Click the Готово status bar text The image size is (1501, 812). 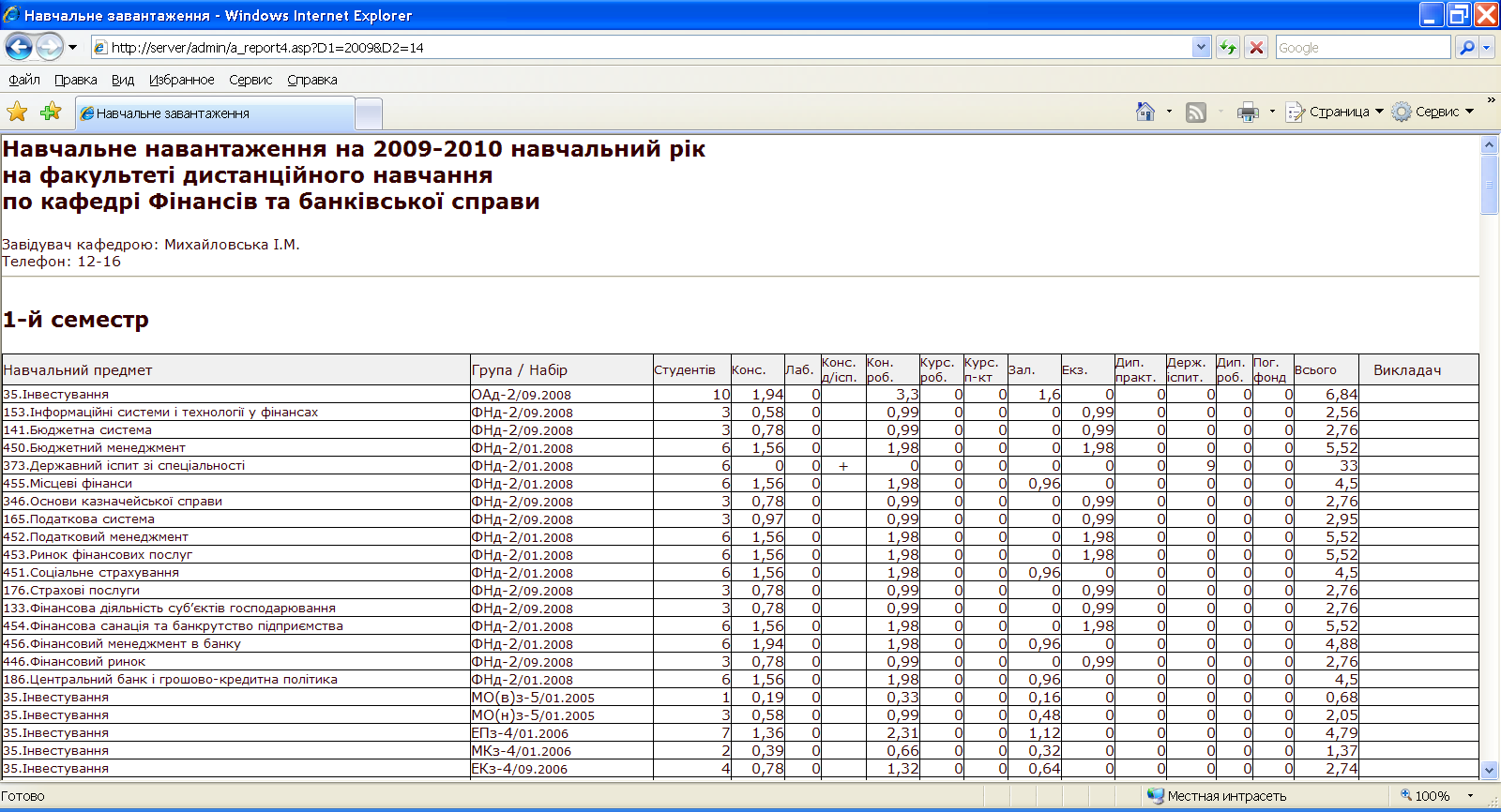tap(23, 795)
